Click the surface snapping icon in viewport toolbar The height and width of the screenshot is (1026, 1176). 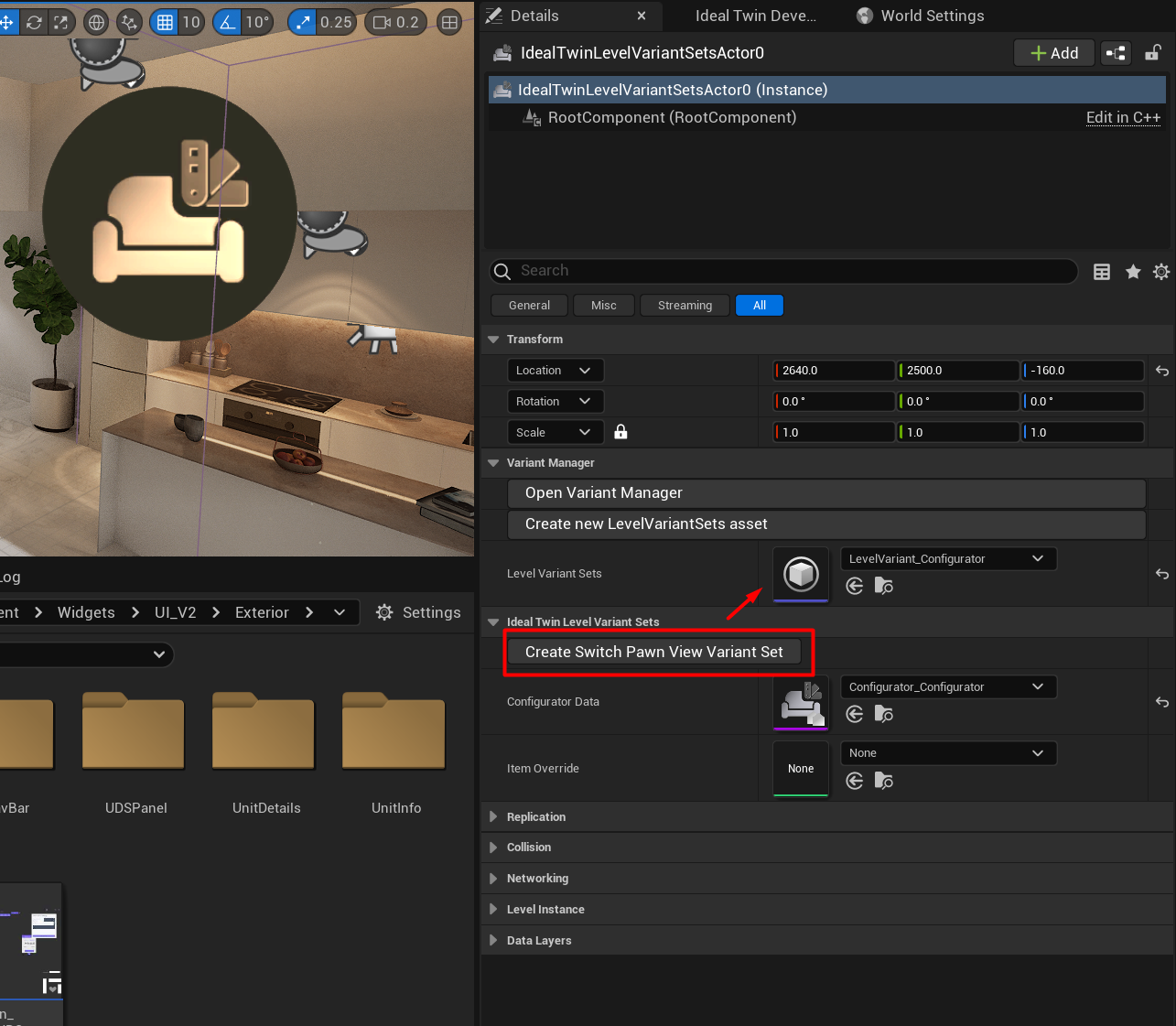pos(129,22)
